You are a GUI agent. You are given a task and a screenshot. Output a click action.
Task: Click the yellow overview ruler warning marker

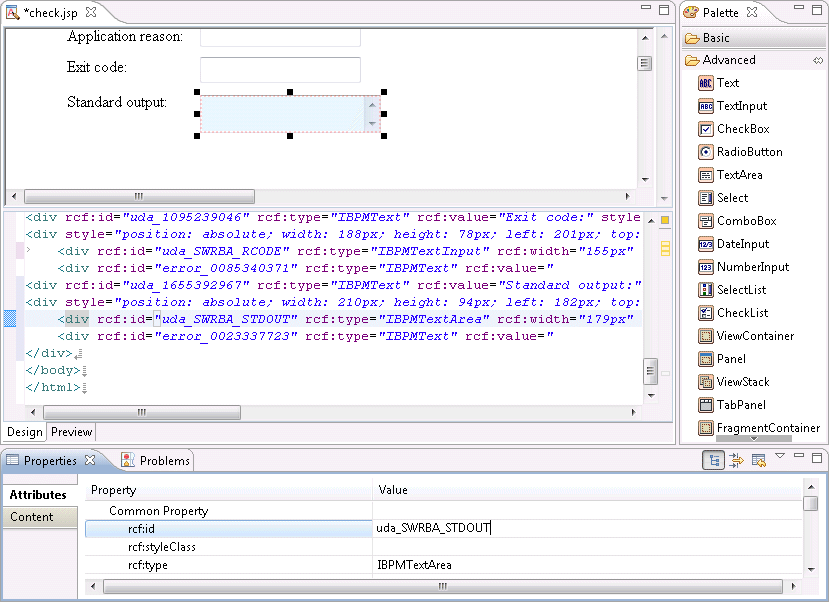[x=665, y=220]
